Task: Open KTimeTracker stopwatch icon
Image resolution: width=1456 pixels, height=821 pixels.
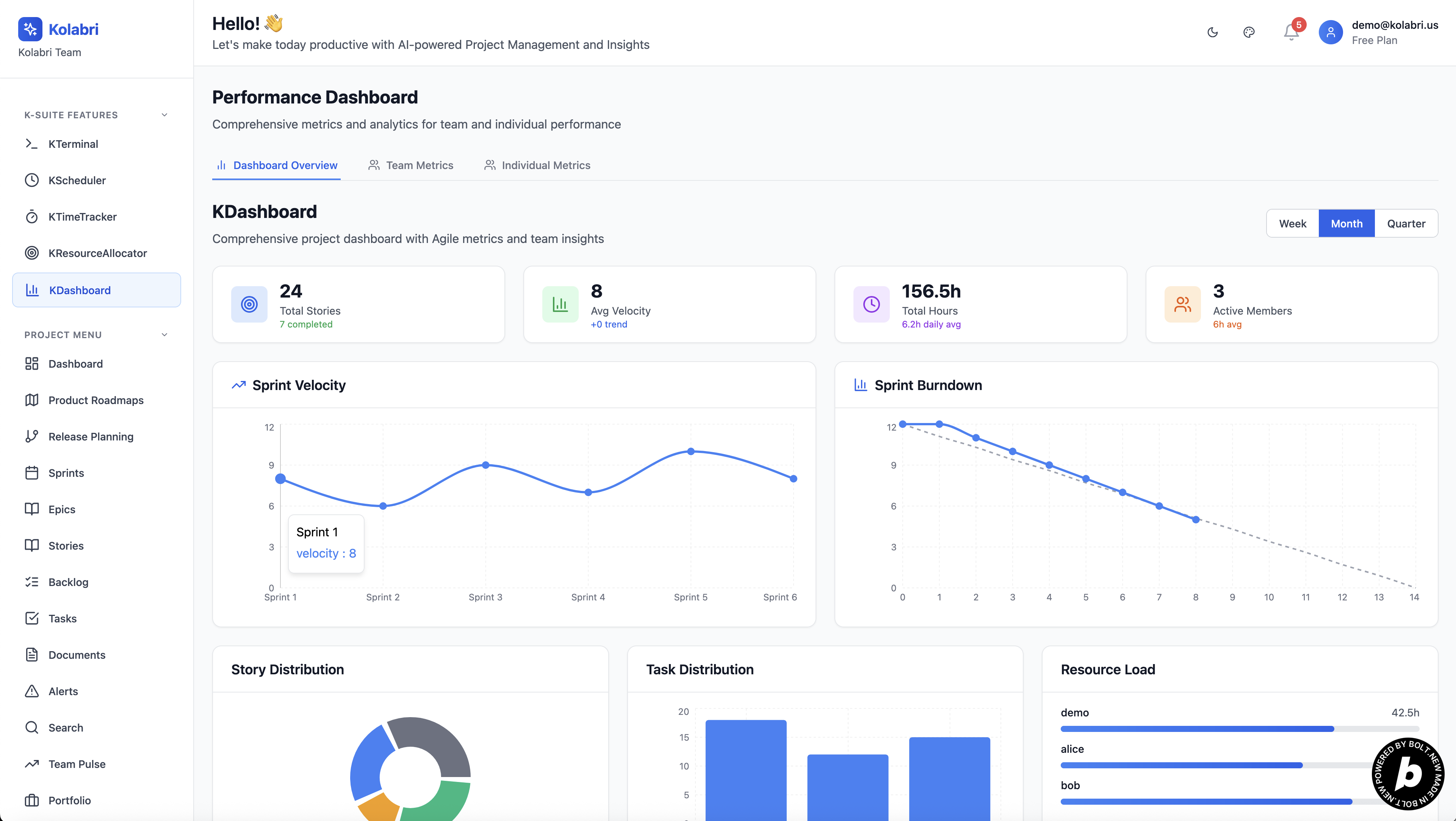Action: tap(32, 216)
